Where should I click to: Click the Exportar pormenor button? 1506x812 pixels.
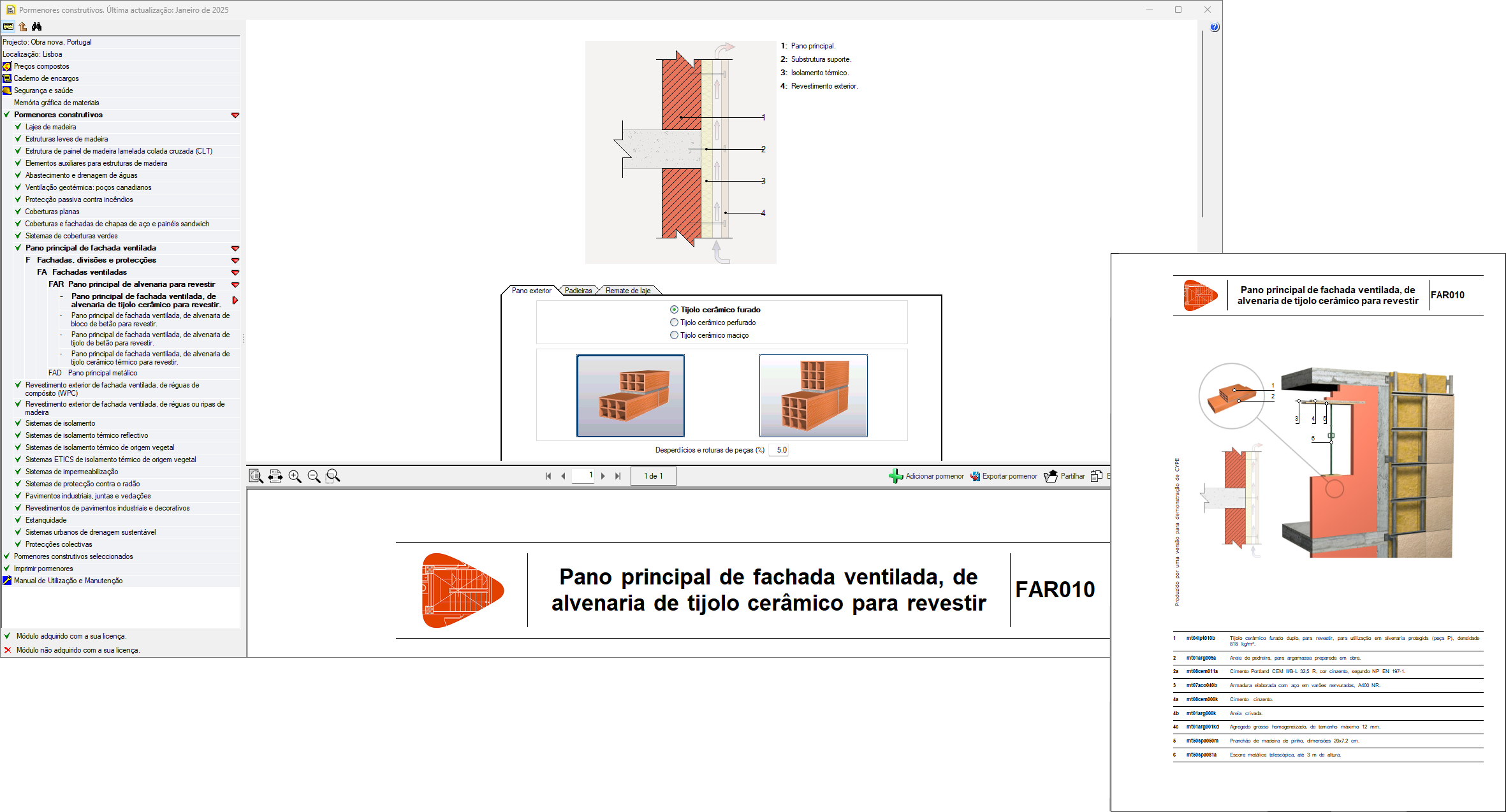[1004, 476]
